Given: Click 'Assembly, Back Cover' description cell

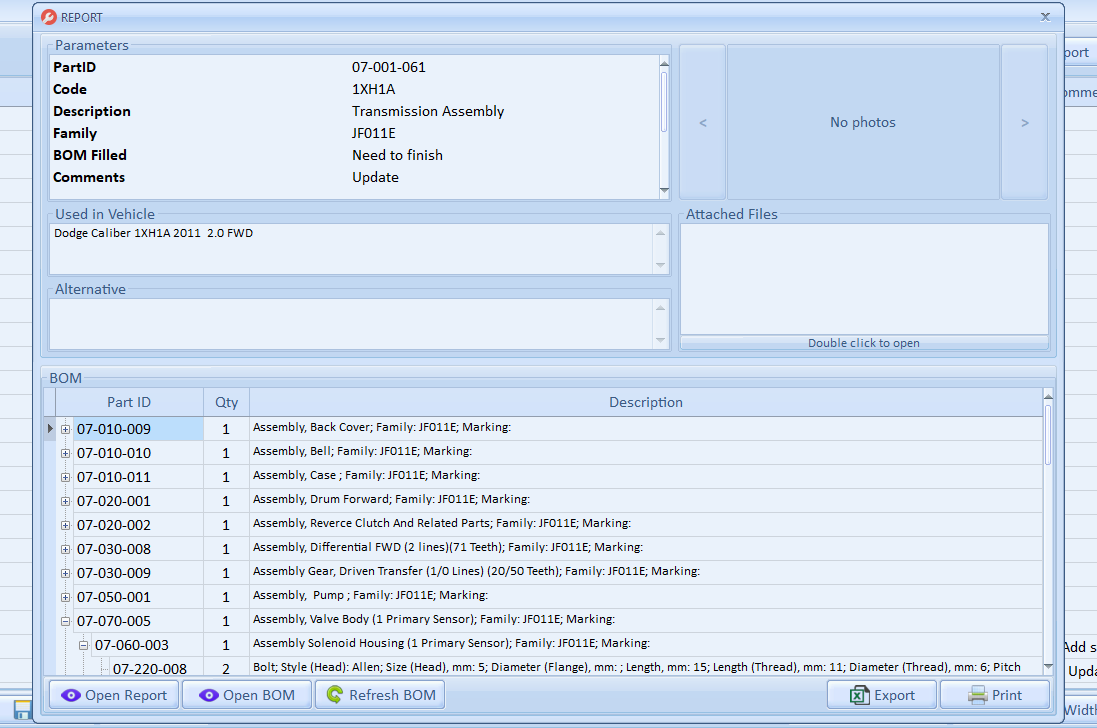Looking at the screenshot, I should 646,427.
